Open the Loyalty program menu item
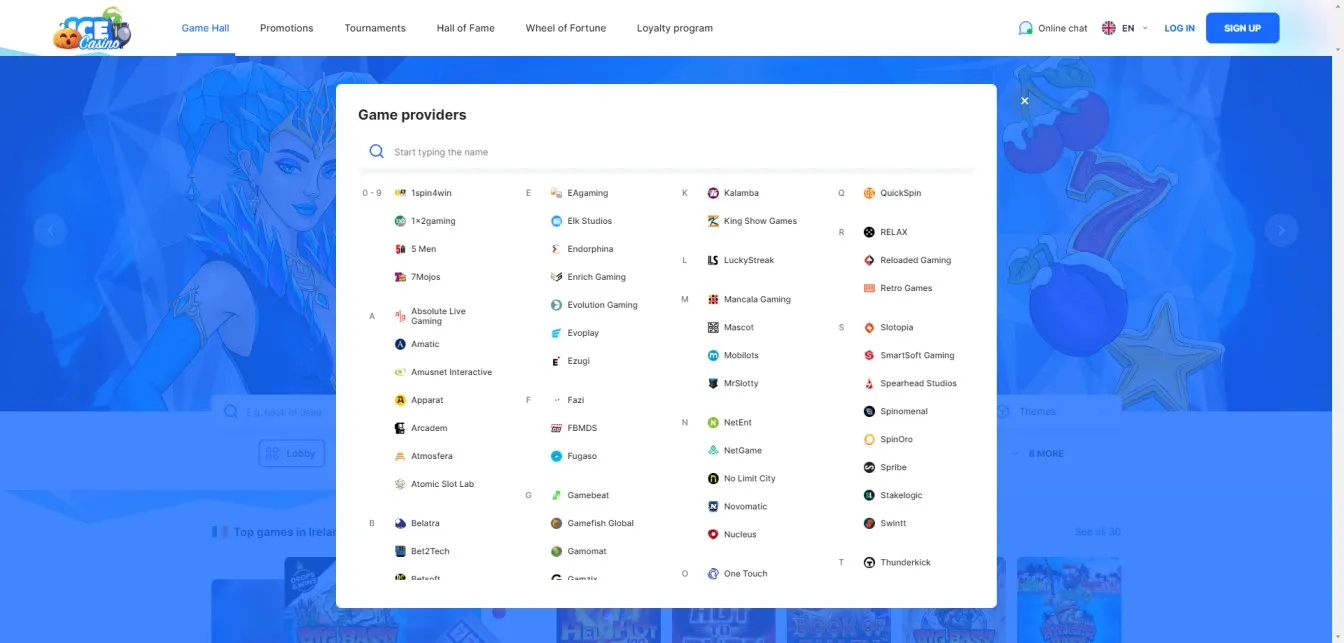 coord(675,28)
